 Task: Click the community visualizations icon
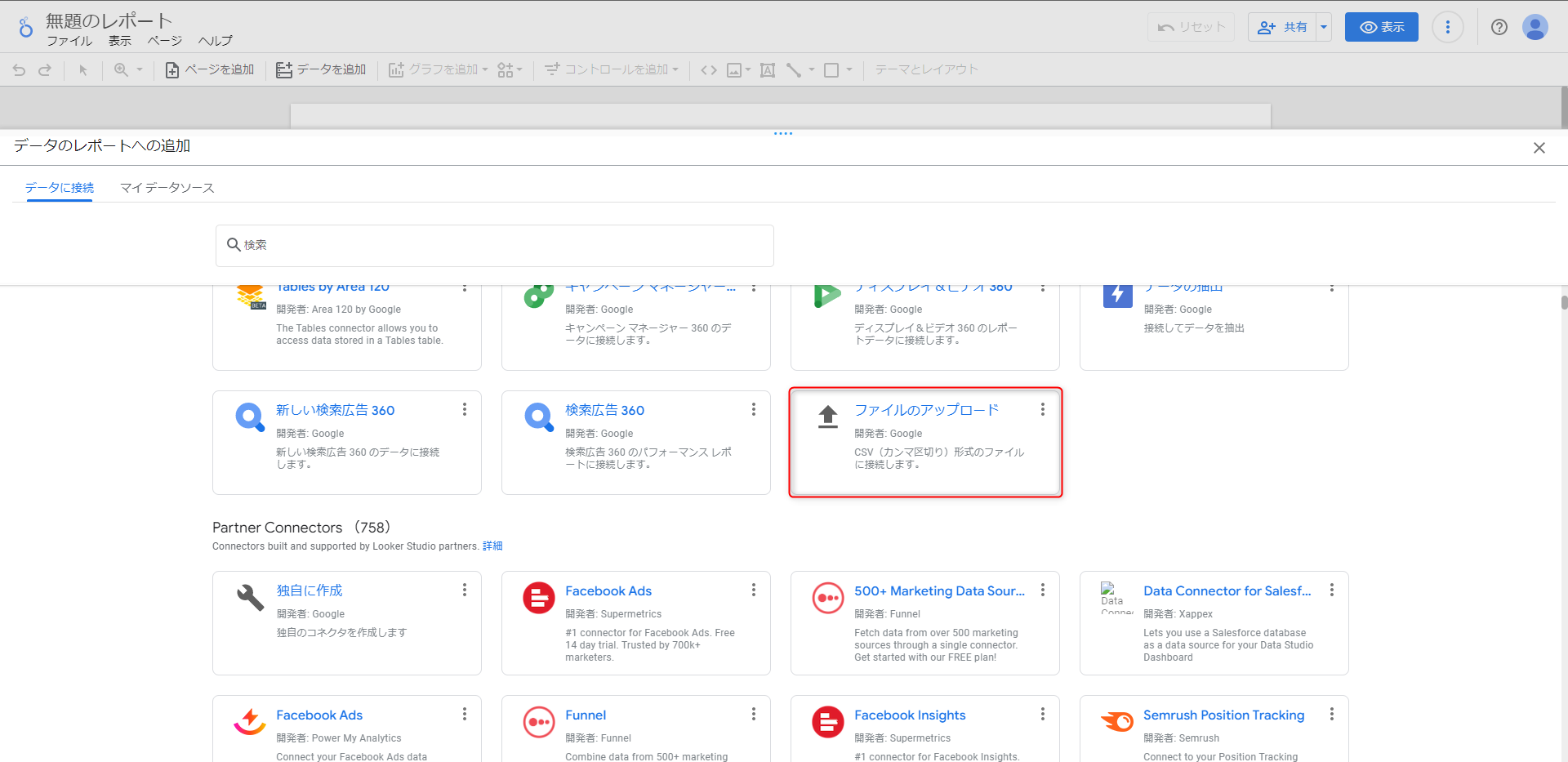(505, 70)
